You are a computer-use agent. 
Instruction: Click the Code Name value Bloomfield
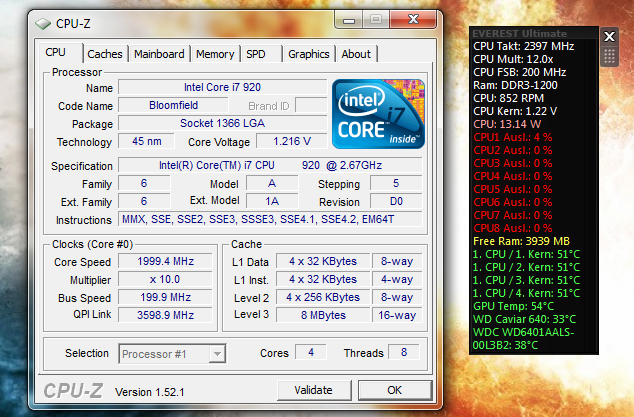click(x=173, y=105)
